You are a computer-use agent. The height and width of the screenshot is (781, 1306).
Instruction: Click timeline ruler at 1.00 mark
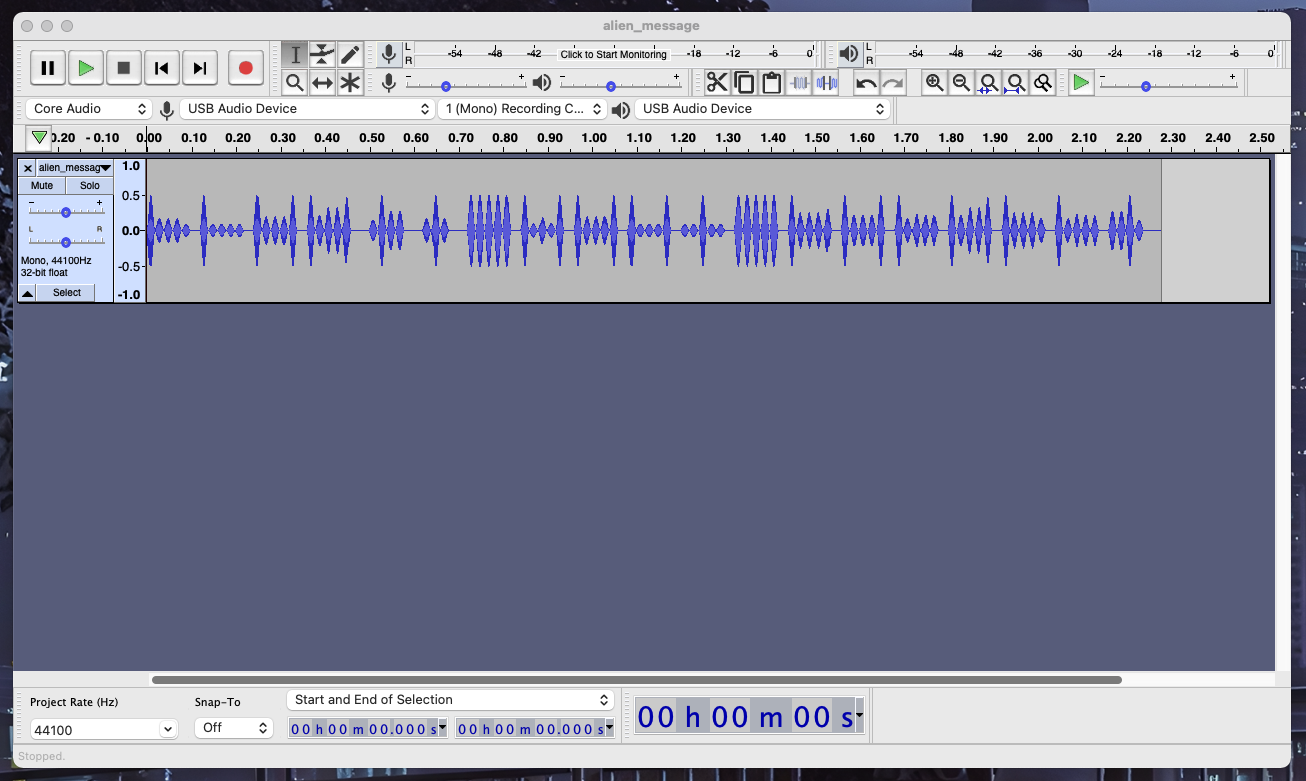click(594, 138)
